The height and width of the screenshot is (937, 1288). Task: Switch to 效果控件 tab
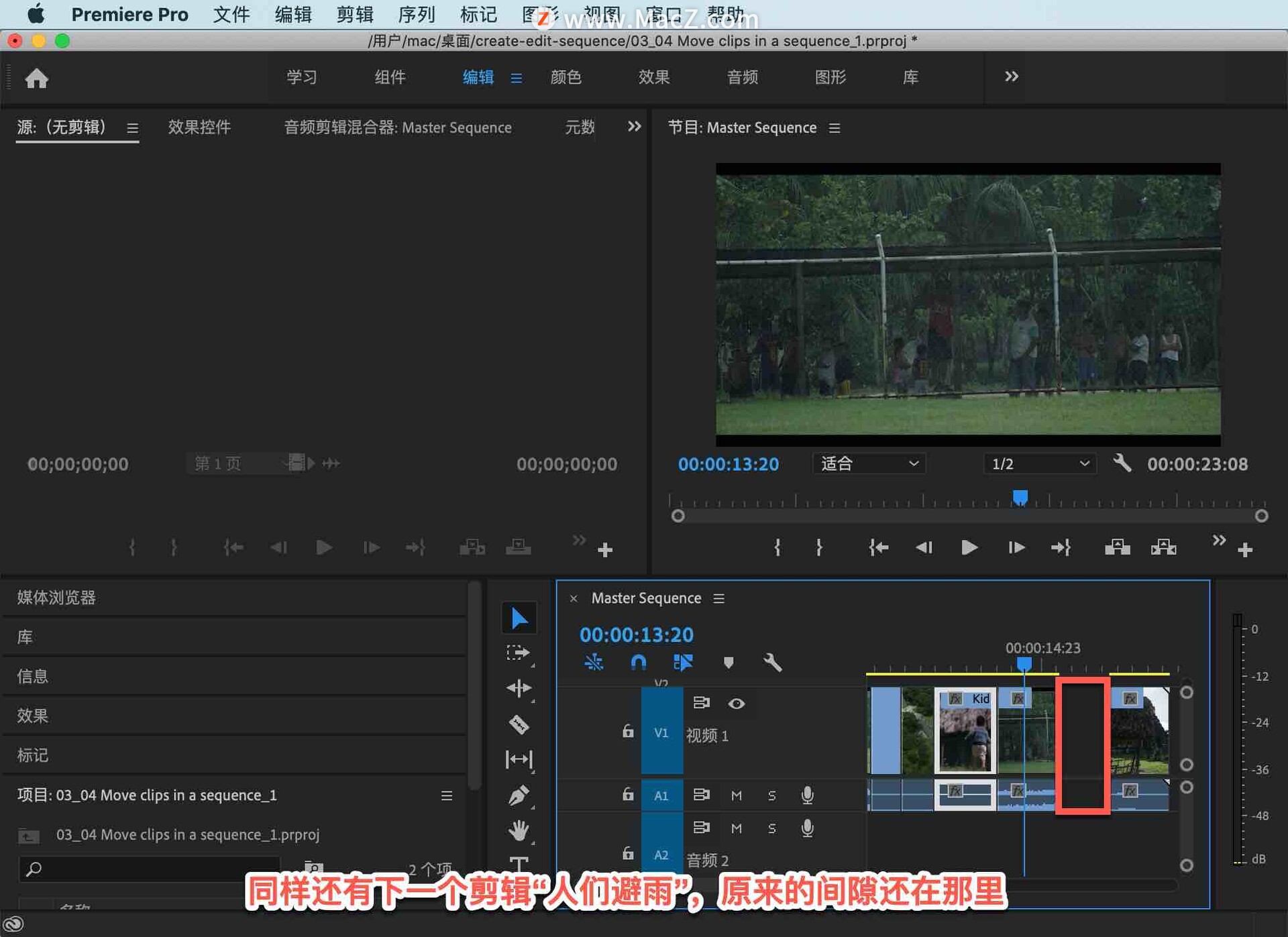(x=199, y=127)
